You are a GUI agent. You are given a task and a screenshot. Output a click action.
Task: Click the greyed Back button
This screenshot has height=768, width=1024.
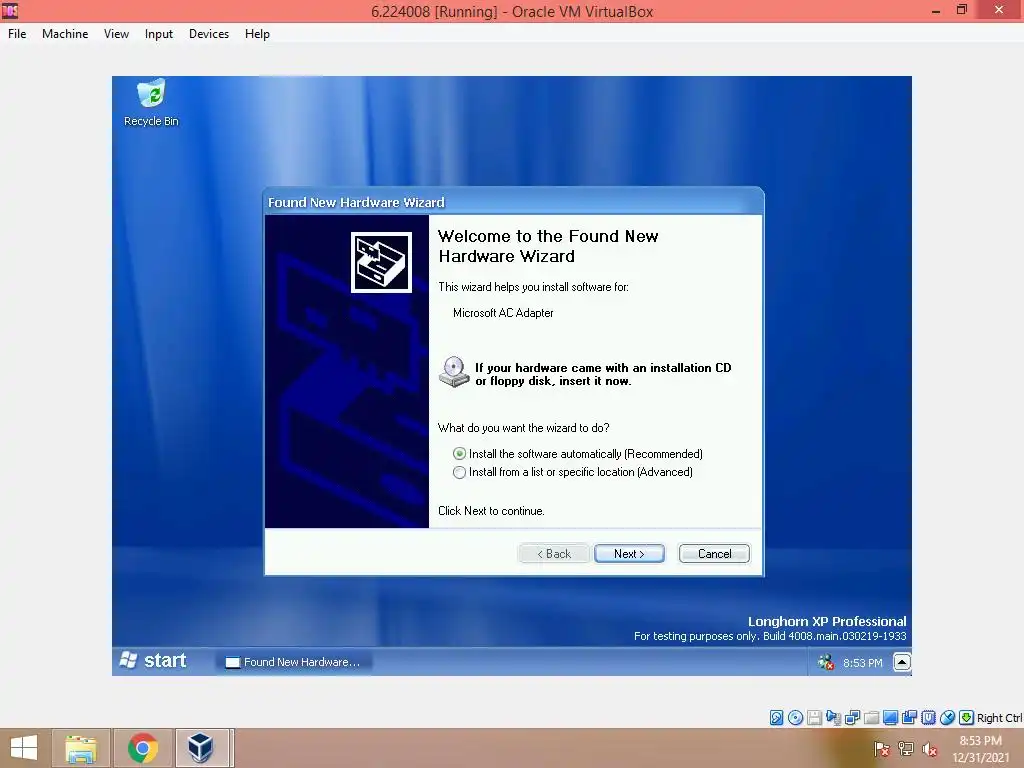[x=554, y=554]
